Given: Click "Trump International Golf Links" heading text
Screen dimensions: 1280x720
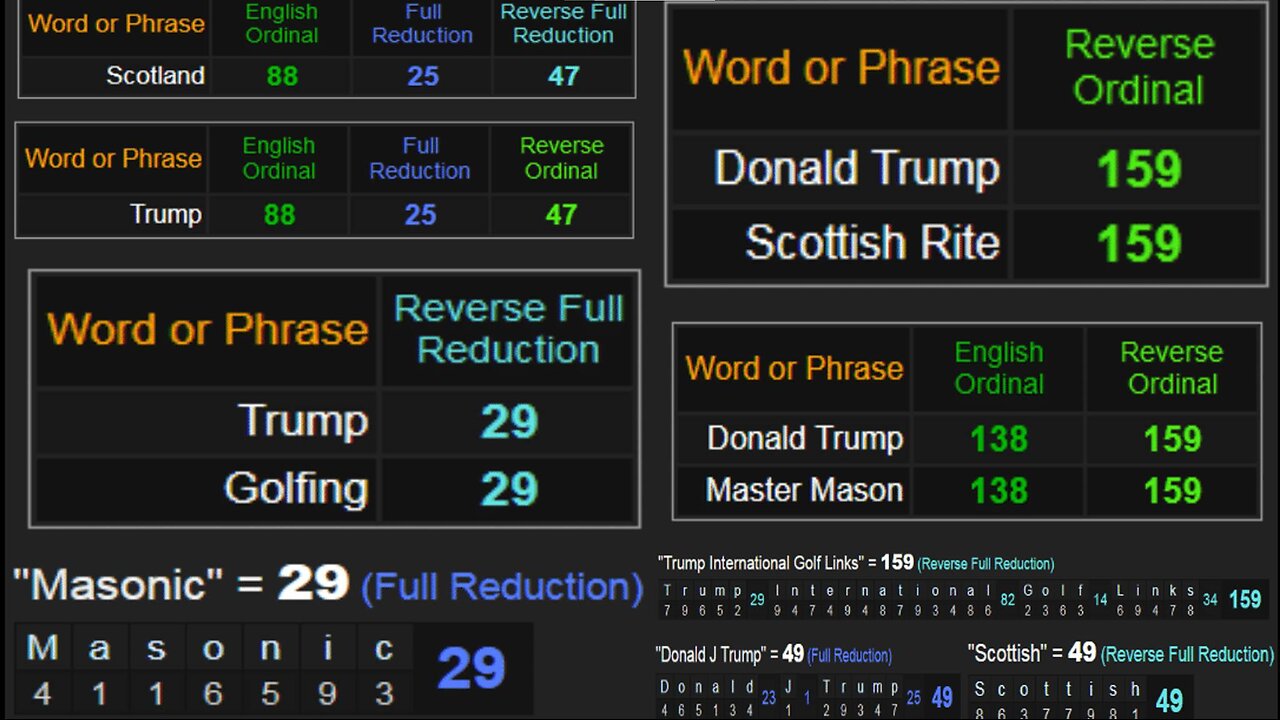Looking at the screenshot, I should click(x=762, y=563).
